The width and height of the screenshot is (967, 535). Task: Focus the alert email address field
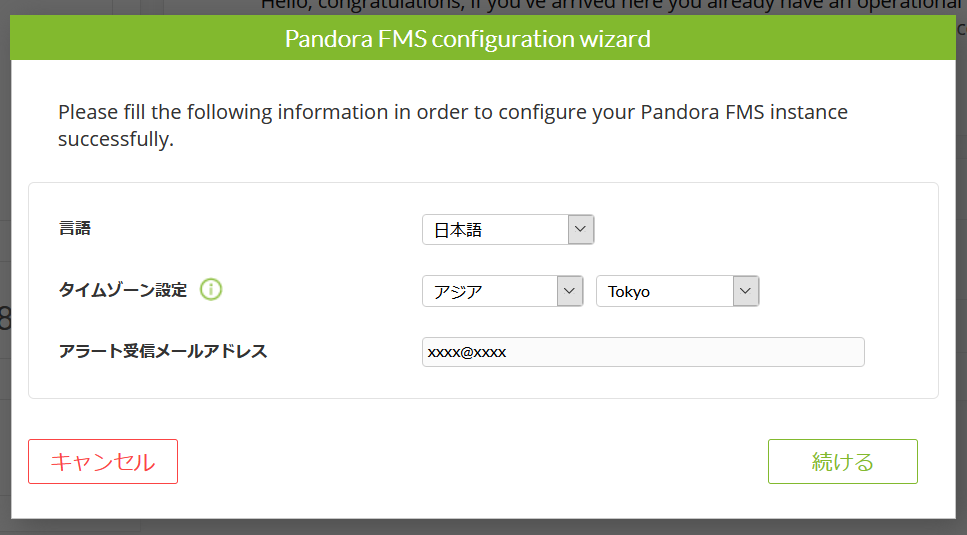point(643,352)
